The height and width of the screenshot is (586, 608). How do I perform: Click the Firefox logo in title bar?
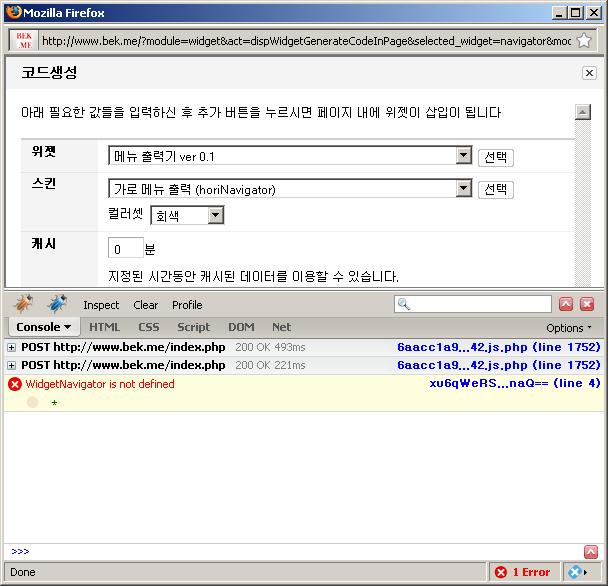pos(14,12)
